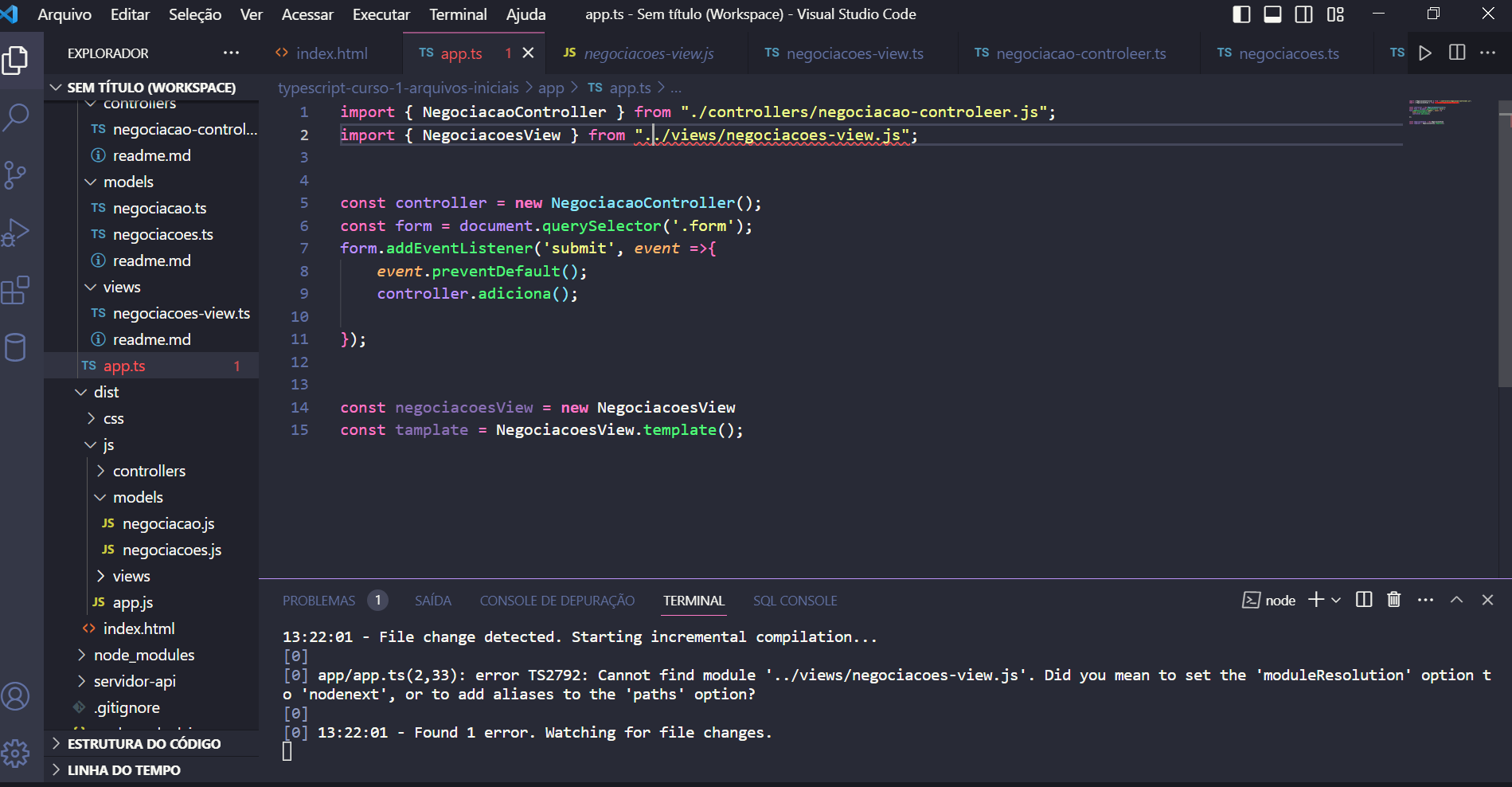Screen dimensions: 1512x787
Task: Open the Ajuda menu
Action: tap(526, 14)
